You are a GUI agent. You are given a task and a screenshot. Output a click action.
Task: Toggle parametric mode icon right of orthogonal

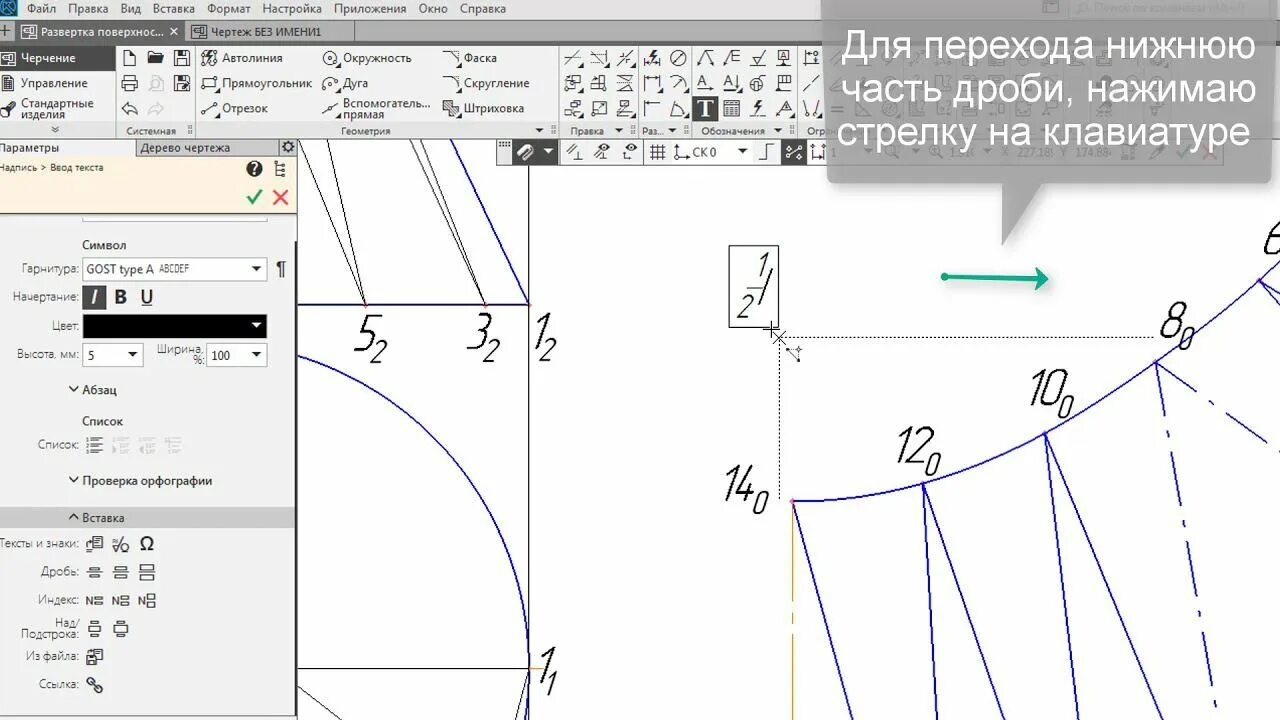coord(794,152)
